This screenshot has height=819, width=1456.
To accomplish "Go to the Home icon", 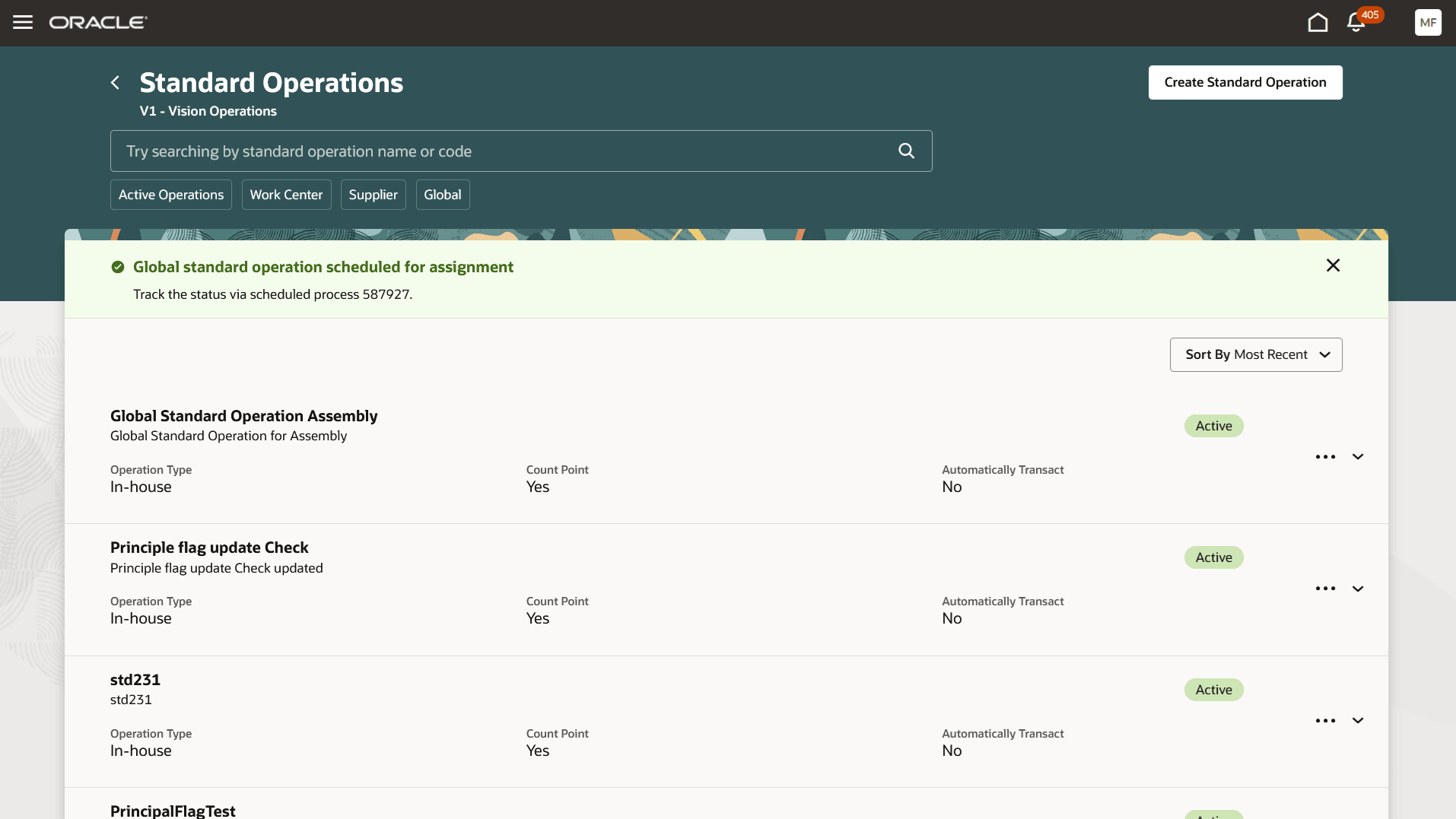I will [1318, 23].
